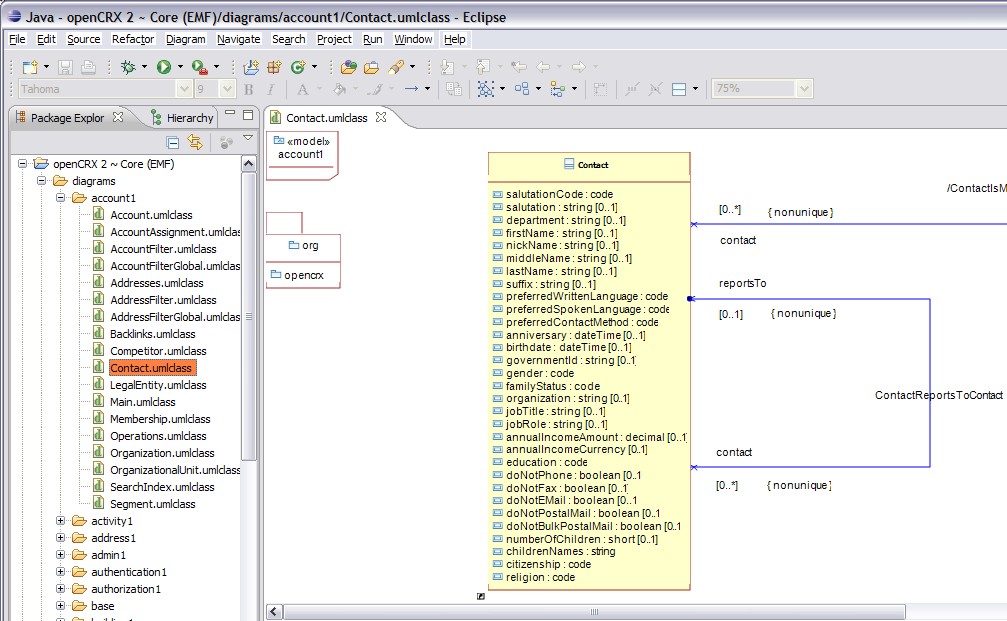
Task: Click the Package Explorer scroll up arrow
Action: pos(249,164)
